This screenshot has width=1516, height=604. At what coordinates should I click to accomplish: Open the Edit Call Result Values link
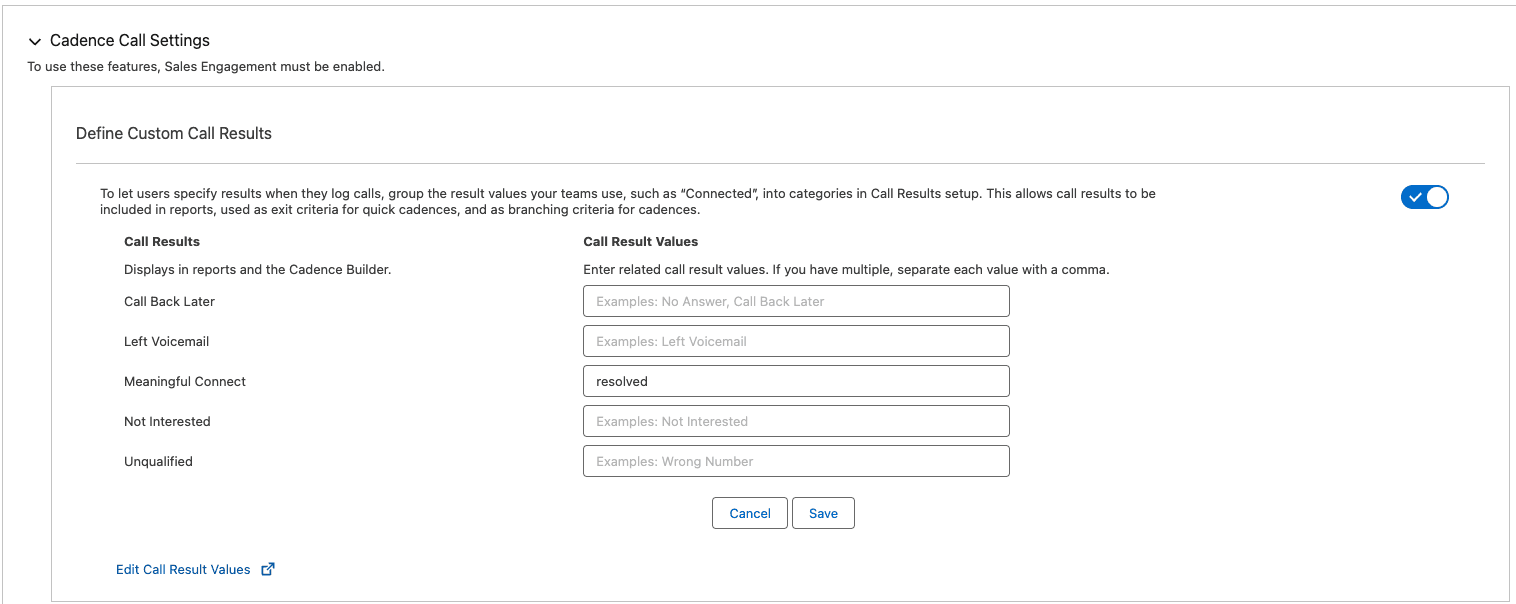pos(183,569)
